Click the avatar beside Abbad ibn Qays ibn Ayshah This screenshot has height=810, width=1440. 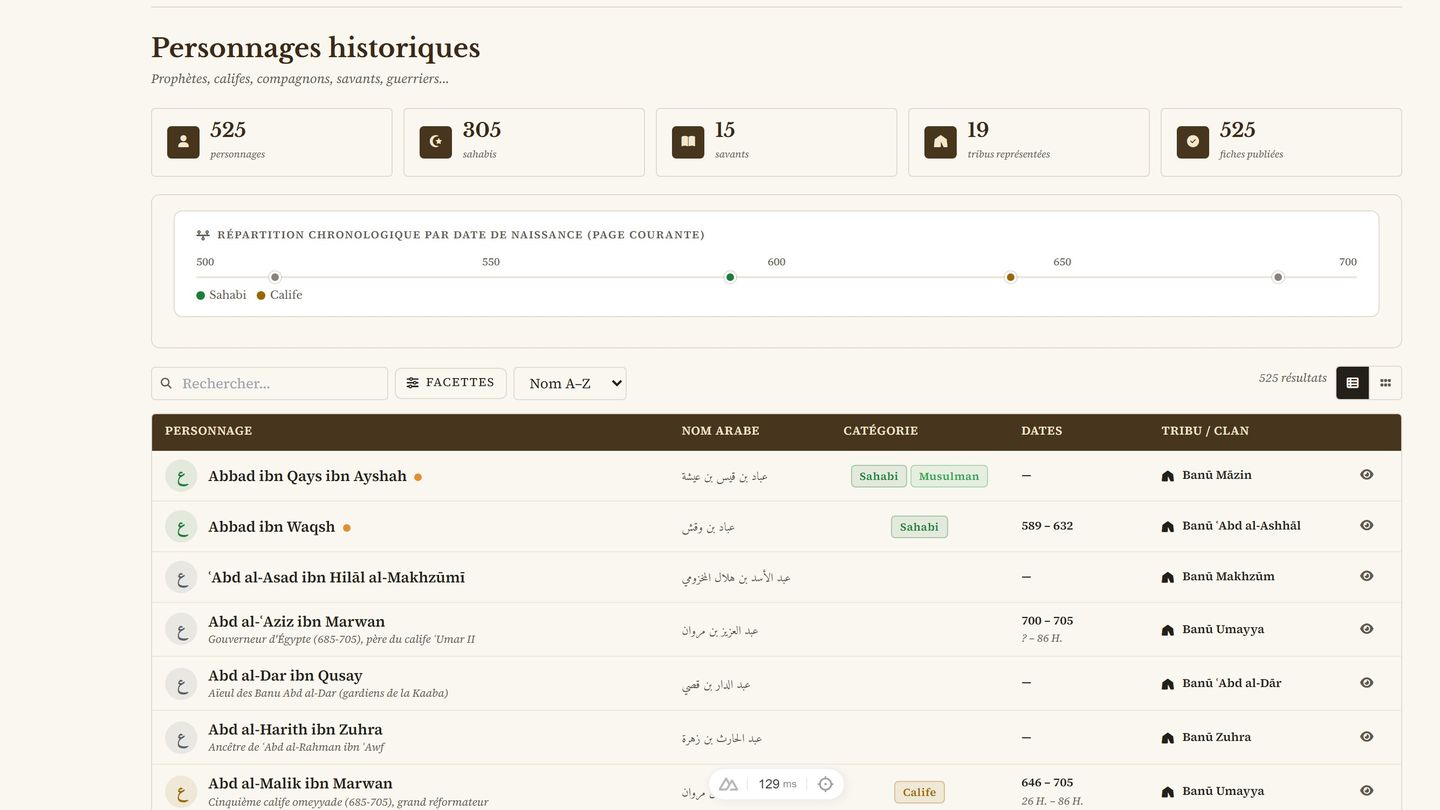(181, 476)
